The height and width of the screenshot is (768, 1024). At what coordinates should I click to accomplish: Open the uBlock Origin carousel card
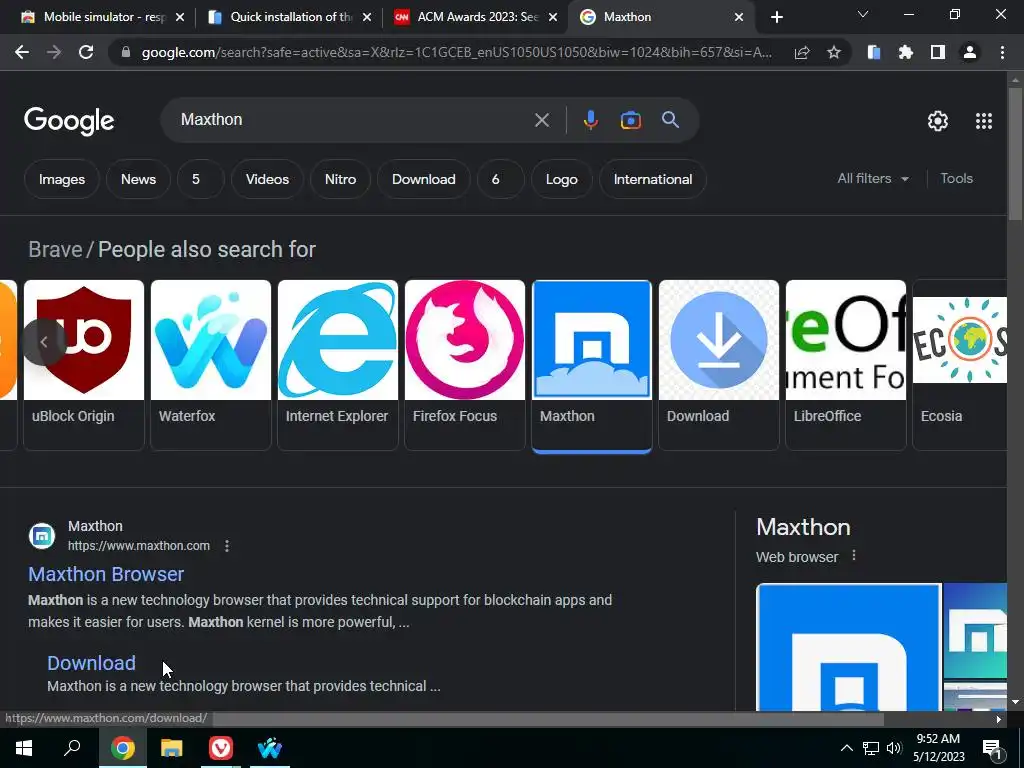click(x=84, y=365)
